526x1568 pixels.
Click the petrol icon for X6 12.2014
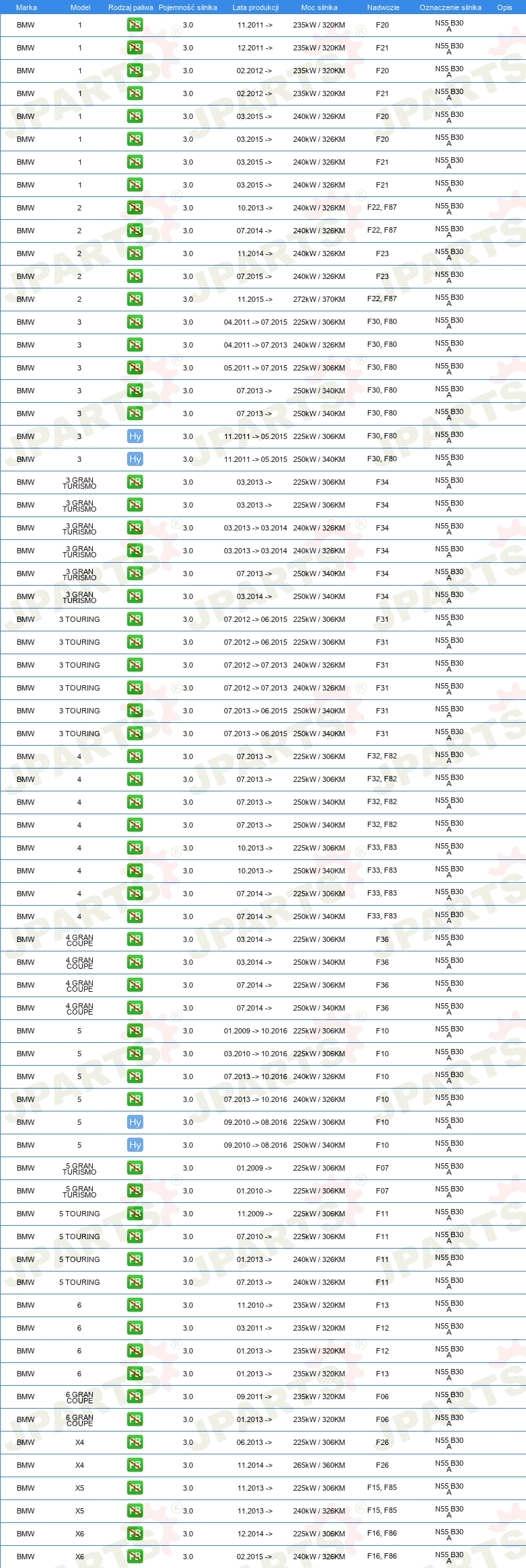(135, 1534)
